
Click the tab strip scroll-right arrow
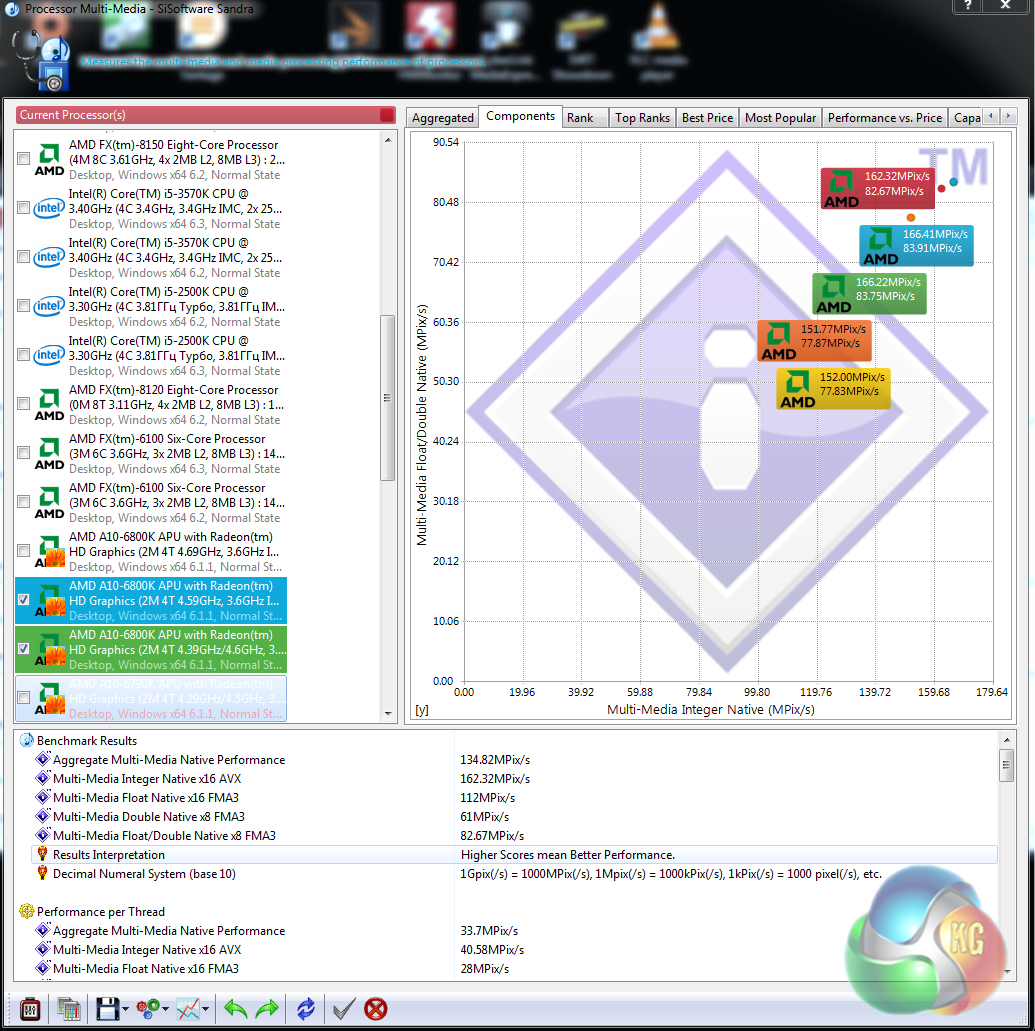click(x=1008, y=116)
